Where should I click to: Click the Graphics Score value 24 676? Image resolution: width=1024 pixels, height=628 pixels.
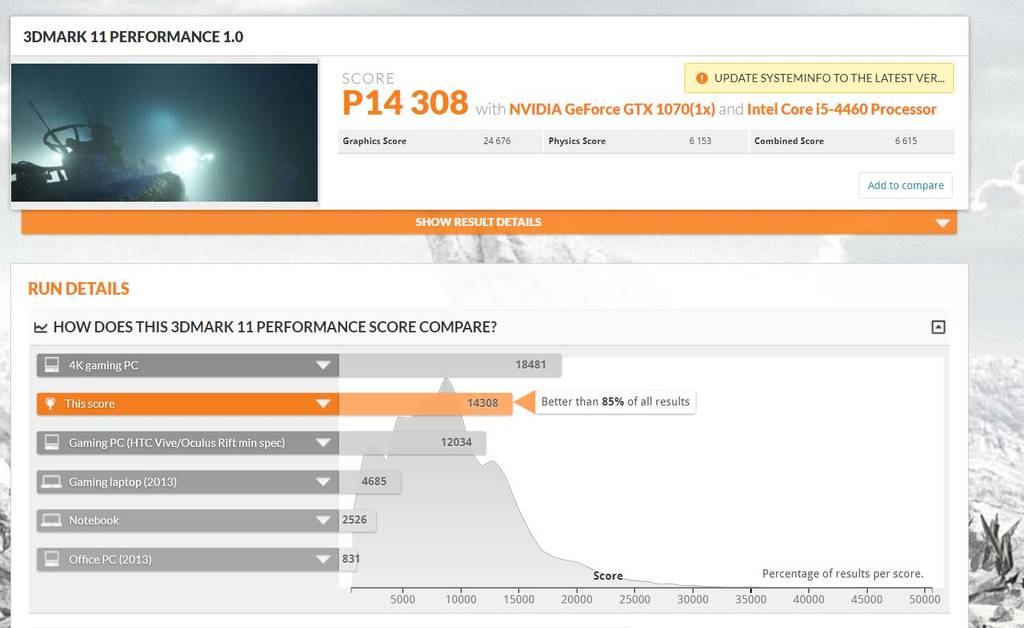(x=497, y=141)
